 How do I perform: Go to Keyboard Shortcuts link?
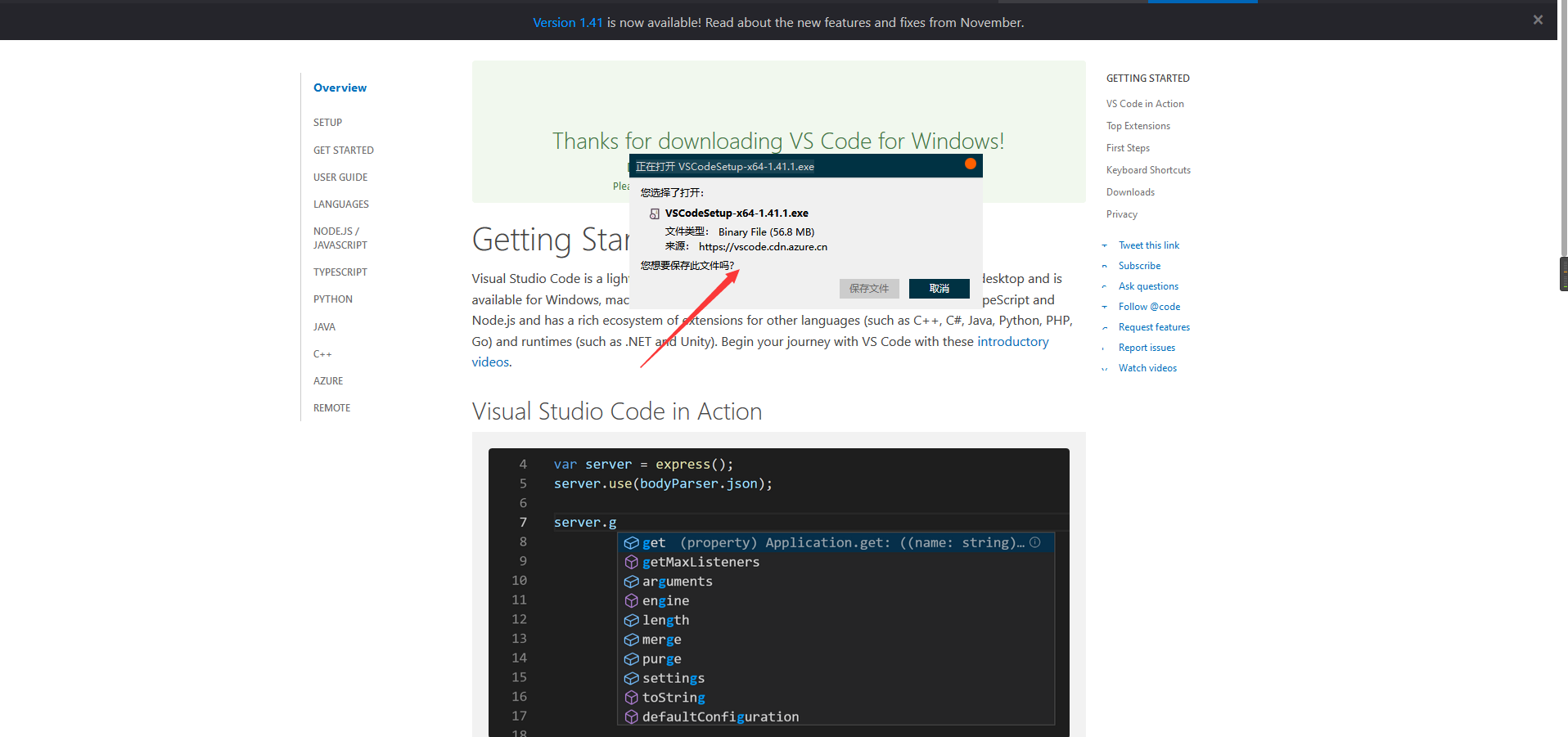[x=1148, y=170]
